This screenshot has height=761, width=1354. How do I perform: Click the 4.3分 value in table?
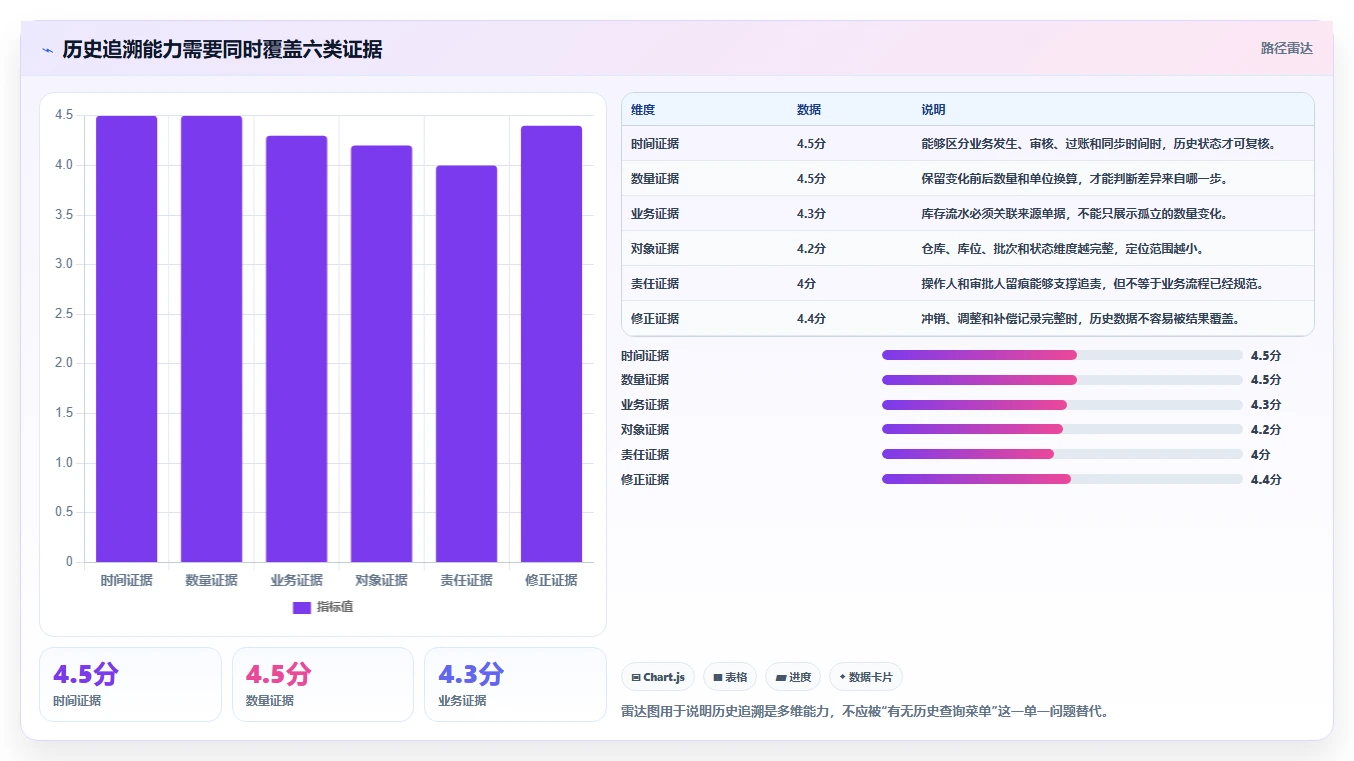(811, 214)
